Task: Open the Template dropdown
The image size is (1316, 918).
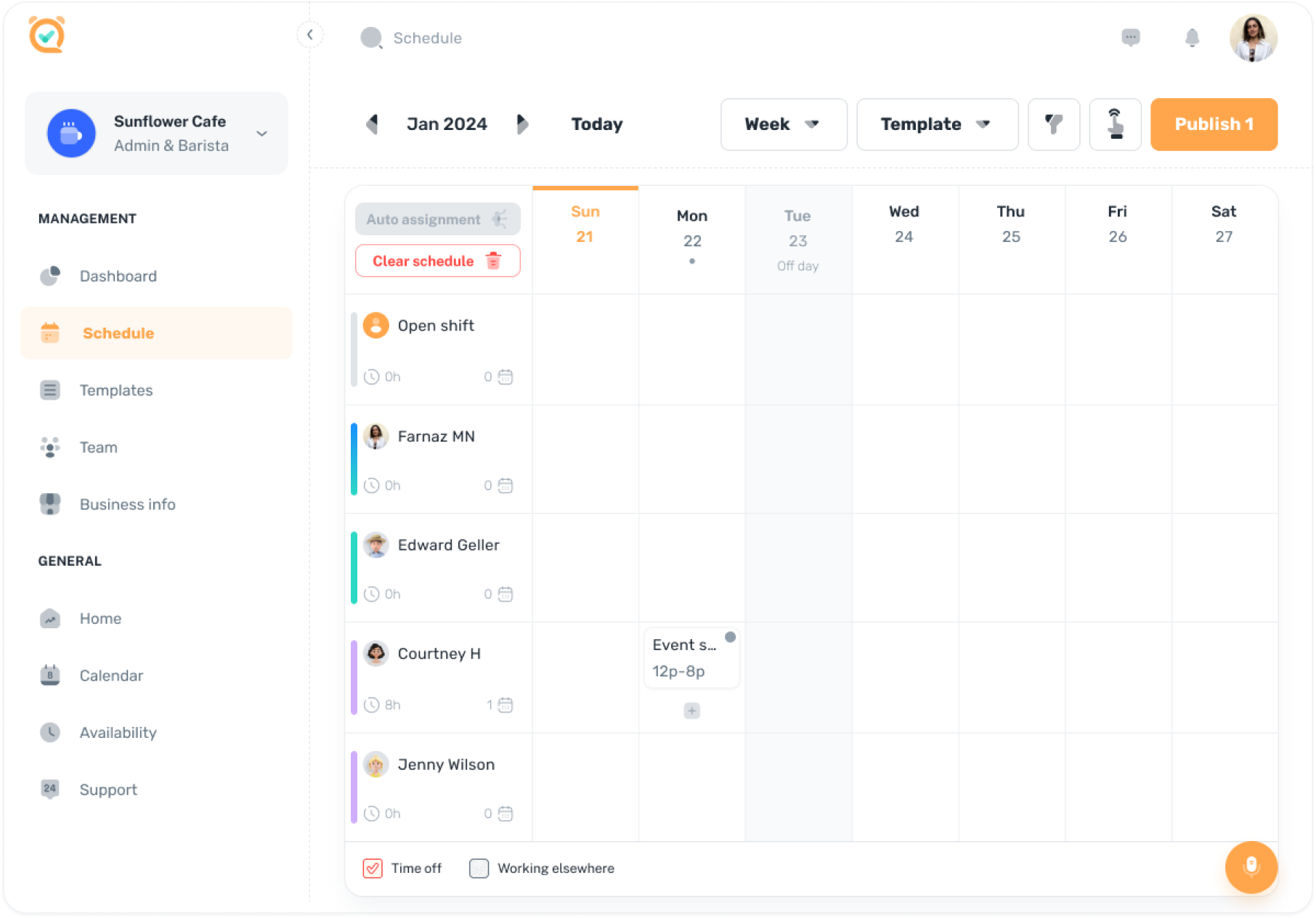Action: pos(937,124)
